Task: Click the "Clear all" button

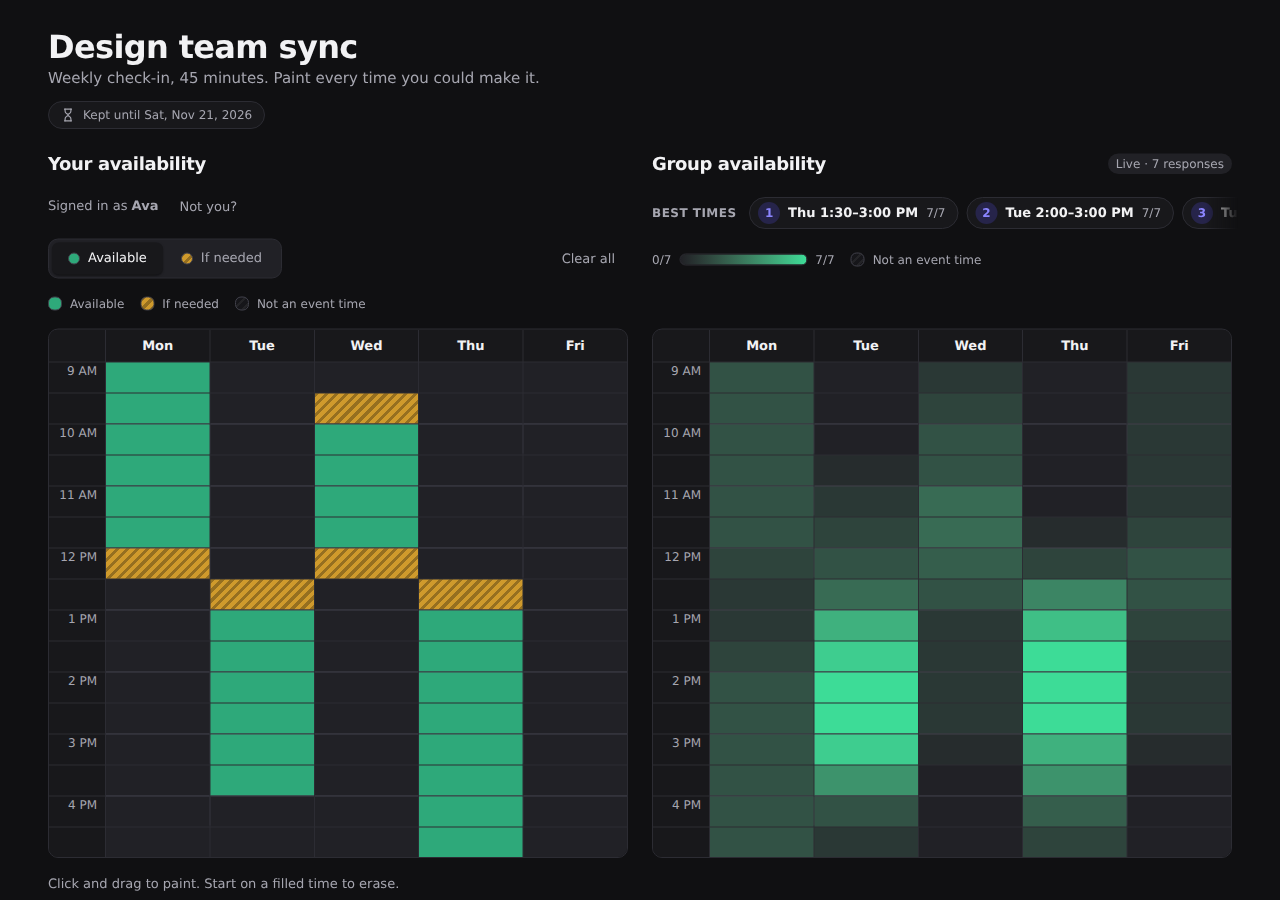Action: (x=588, y=259)
